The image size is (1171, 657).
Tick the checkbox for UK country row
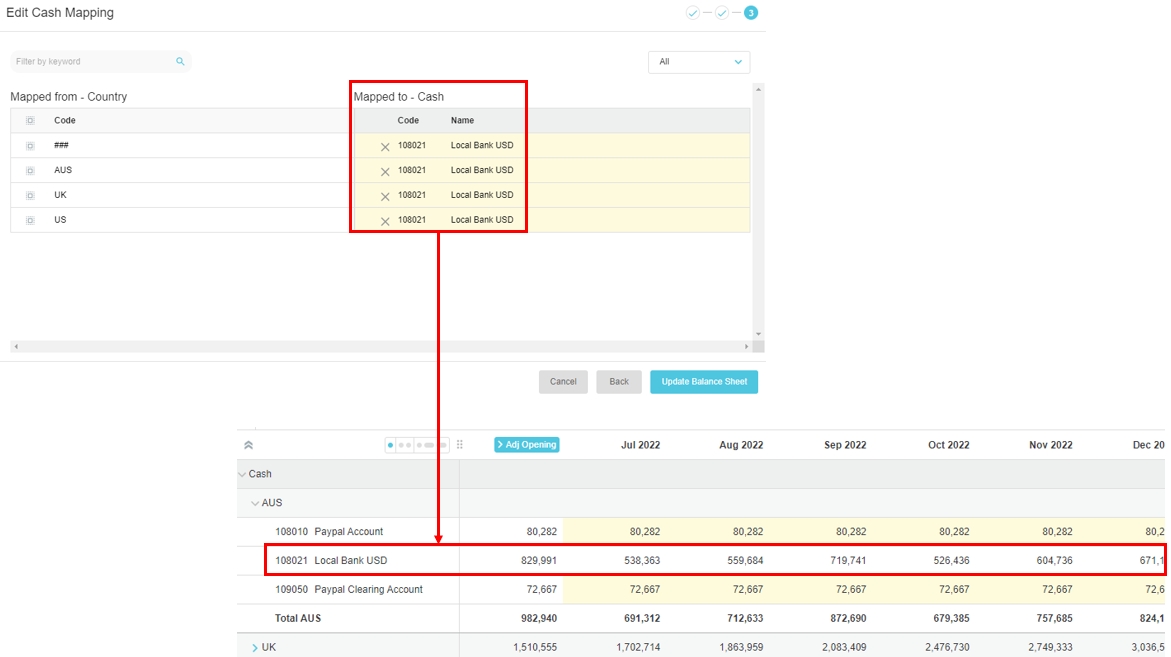(30, 196)
